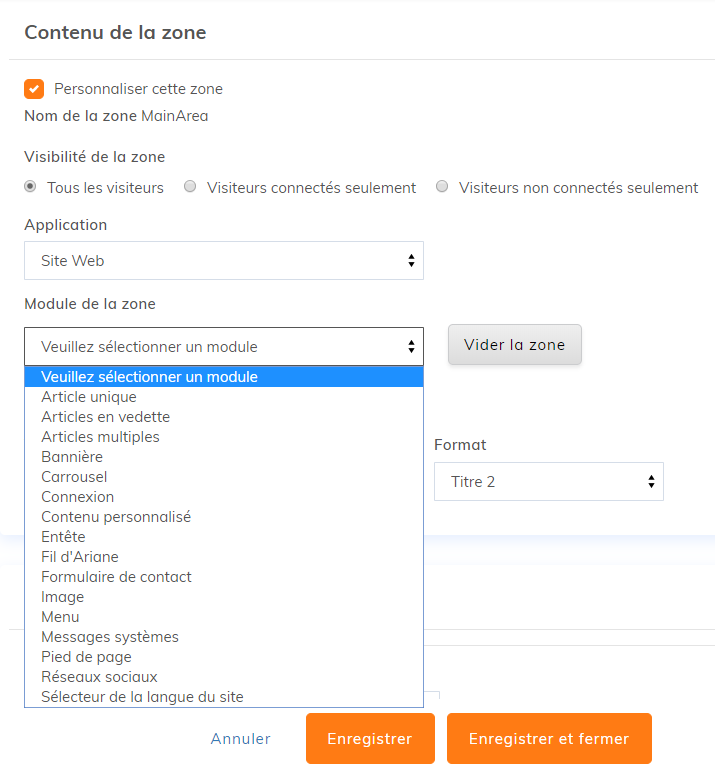Select Visiteurs non connectés seulement radio
This screenshot has width=715, height=783.
pos(442,187)
